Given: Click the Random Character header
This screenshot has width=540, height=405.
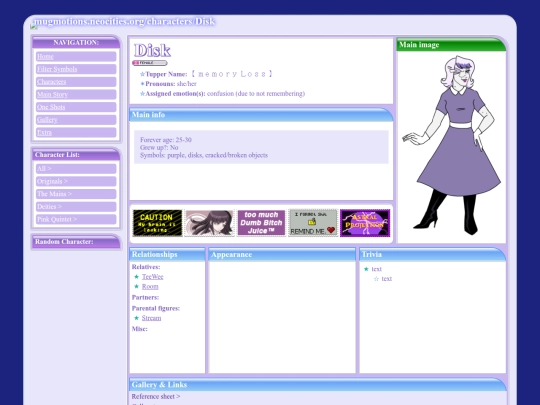Looking at the screenshot, I should [x=76, y=242].
